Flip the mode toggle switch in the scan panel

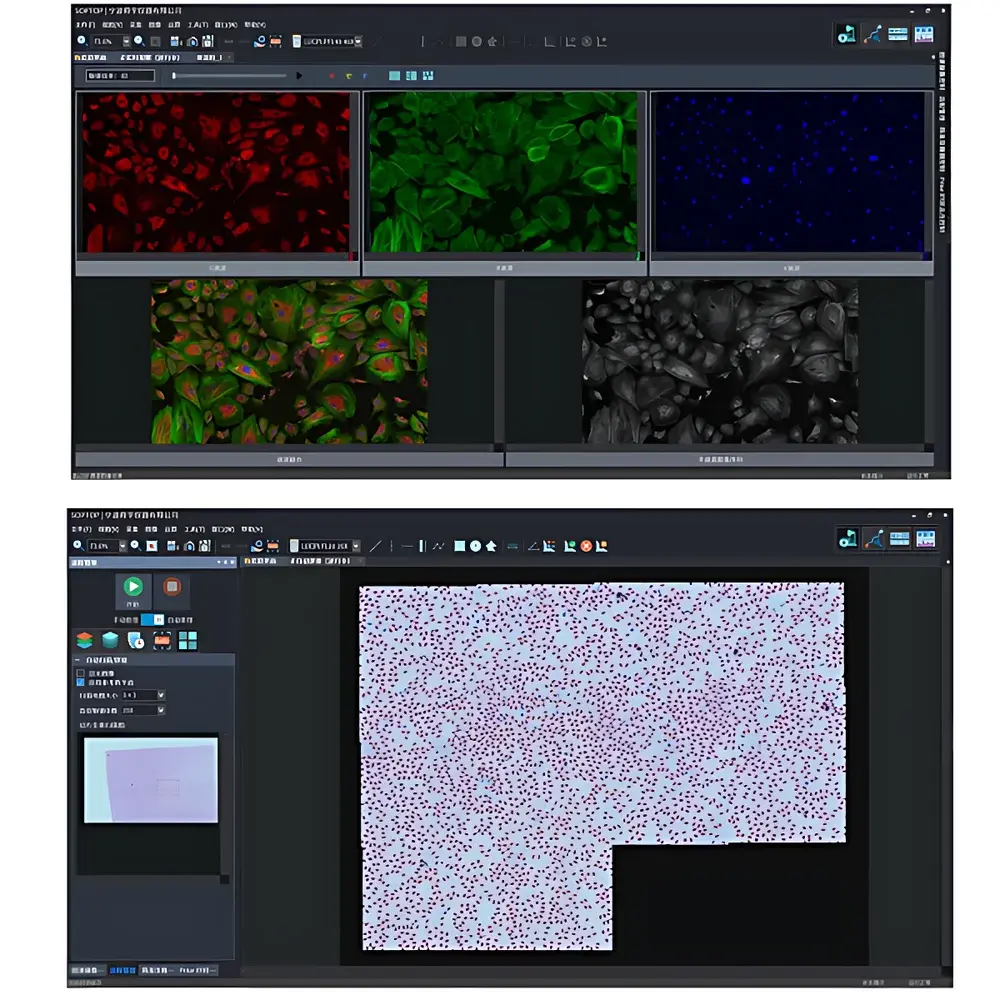point(152,620)
